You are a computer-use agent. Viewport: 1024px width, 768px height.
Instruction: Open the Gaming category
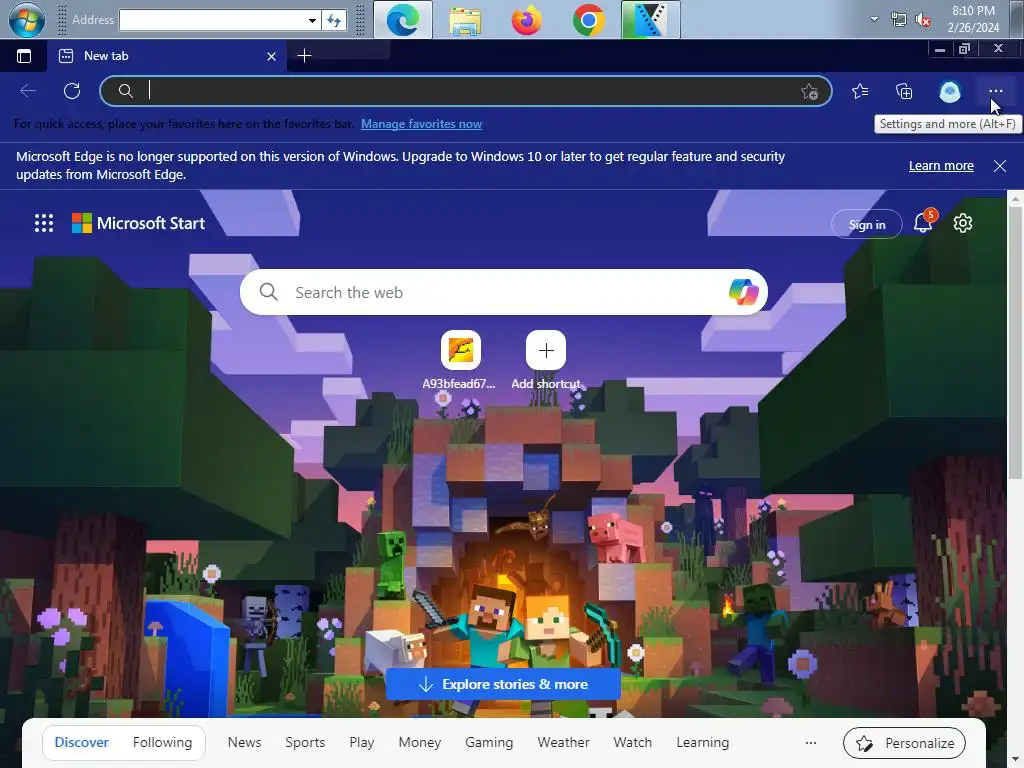point(489,743)
